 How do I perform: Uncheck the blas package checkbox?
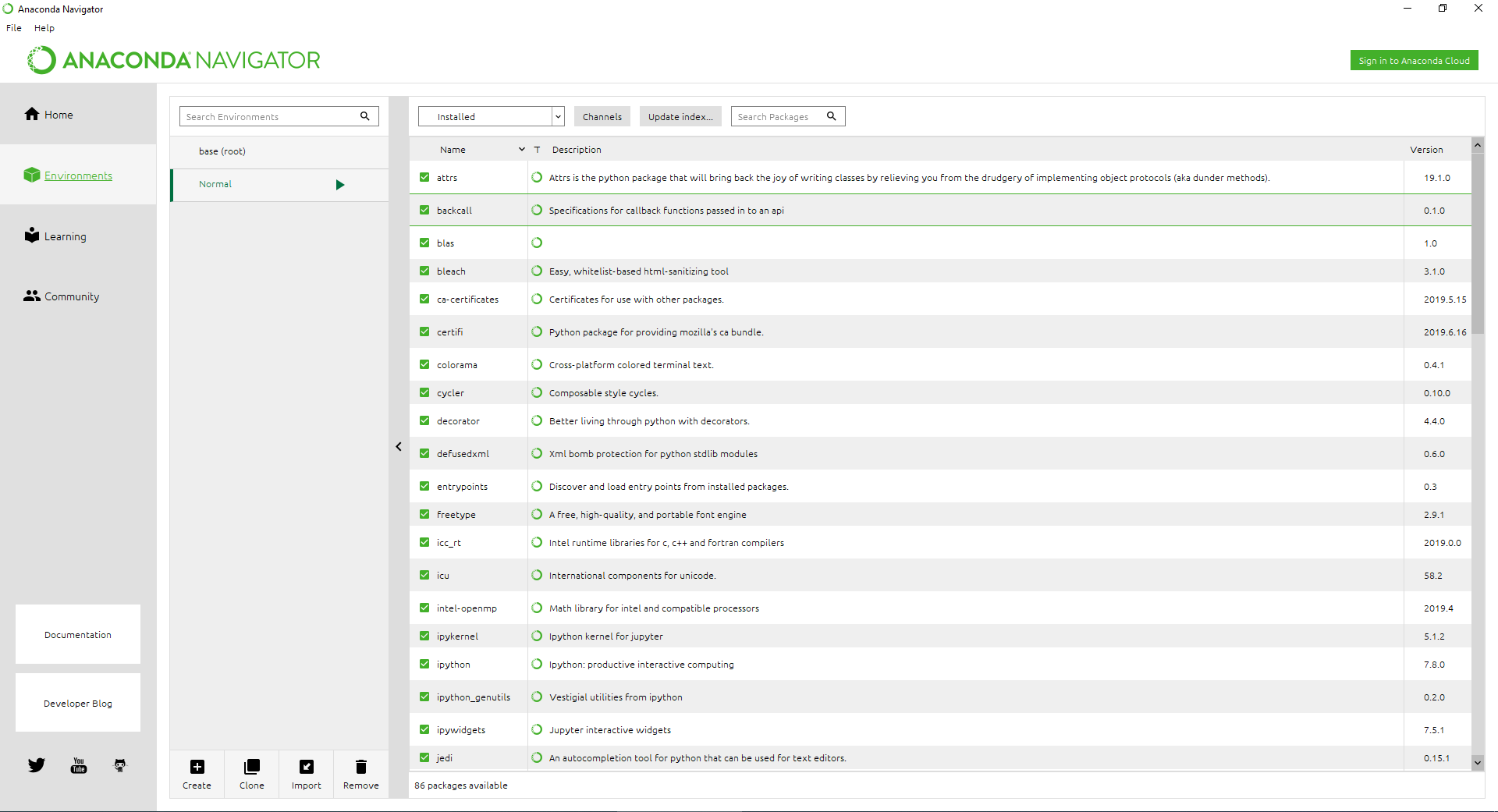[x=424, y=243]
